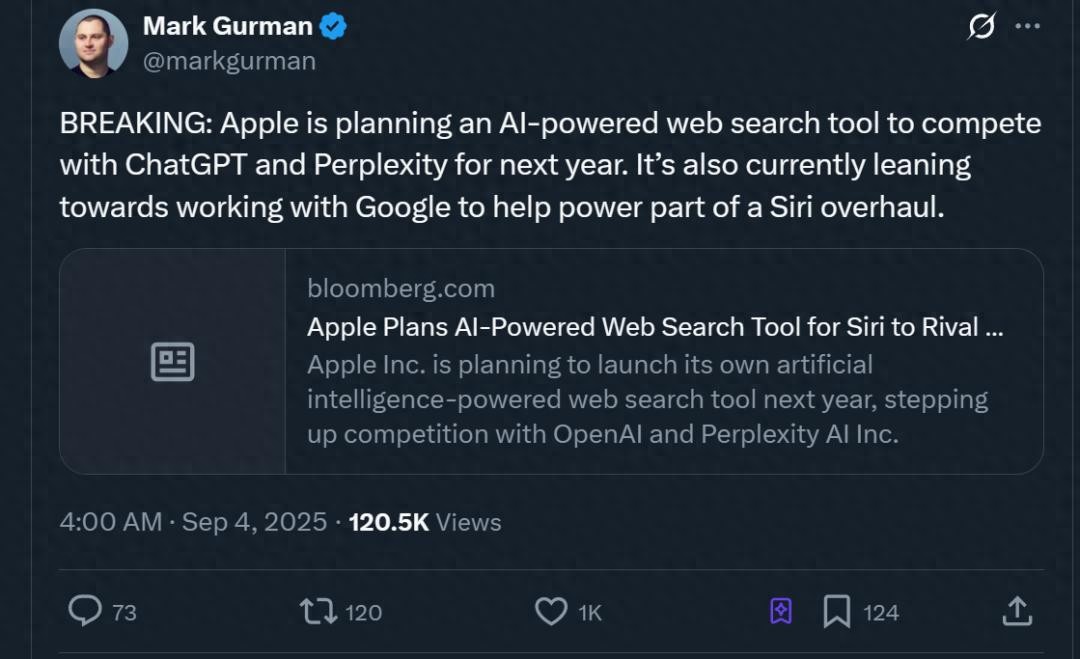Click the blue verified checkmark badge
The image size is (1080, 659).
pyautogui.click(x=333, y=27)
